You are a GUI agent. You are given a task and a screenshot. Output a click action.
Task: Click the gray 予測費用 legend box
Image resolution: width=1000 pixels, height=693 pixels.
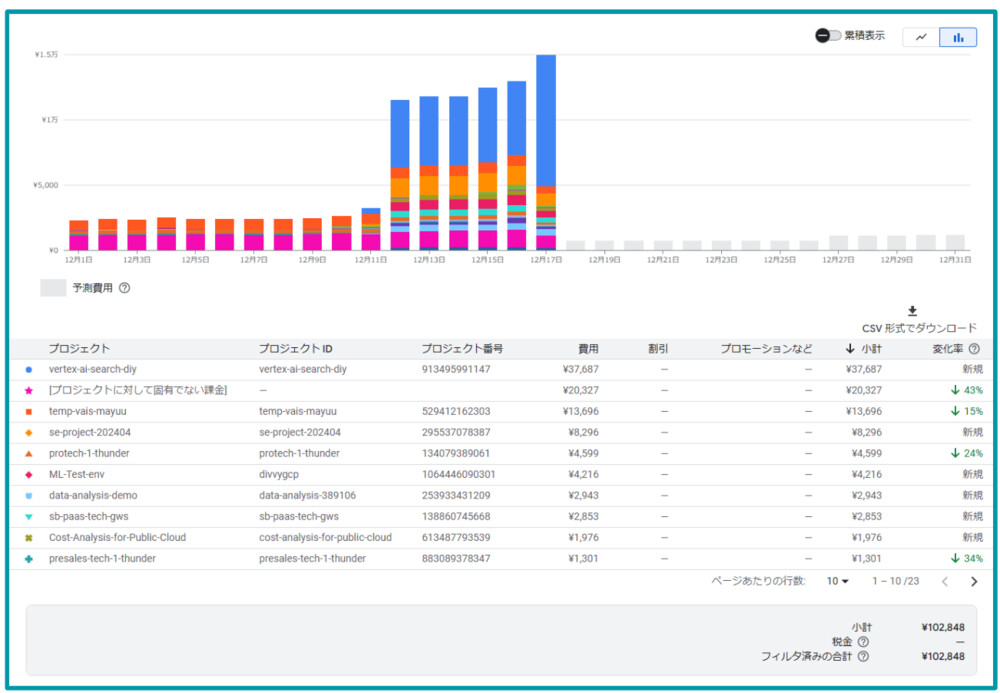[x=53, y=288]
